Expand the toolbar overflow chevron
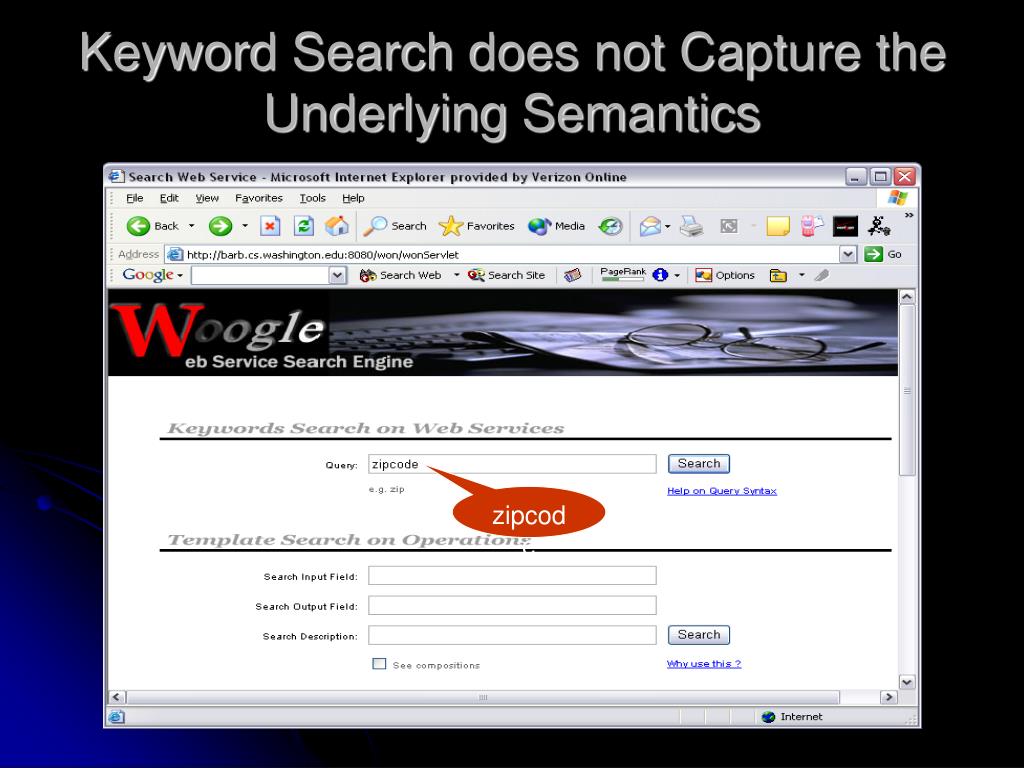This screenshot has width=1024, height=768. tap(908, 215)
